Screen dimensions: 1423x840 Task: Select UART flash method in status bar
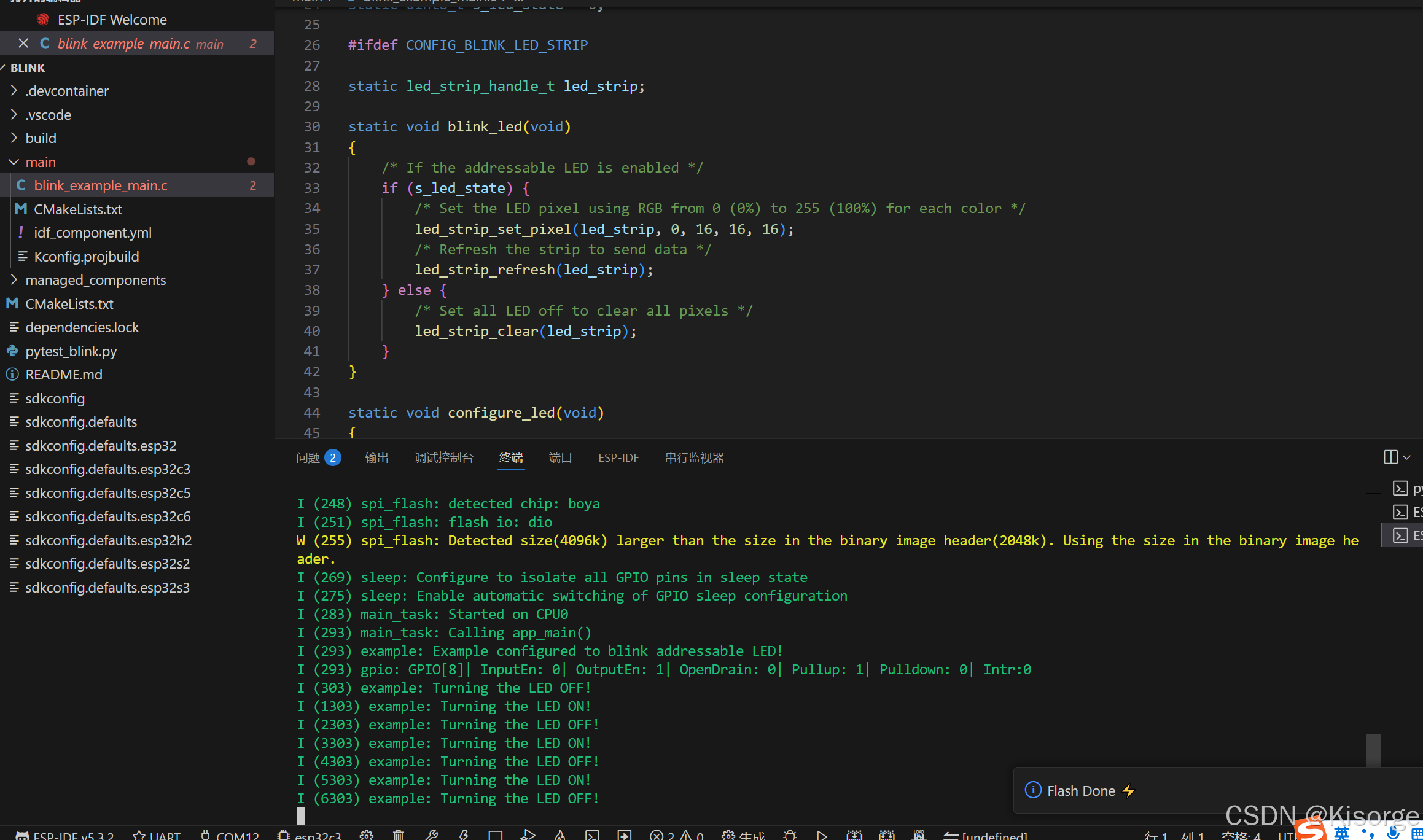click(157, 835)
